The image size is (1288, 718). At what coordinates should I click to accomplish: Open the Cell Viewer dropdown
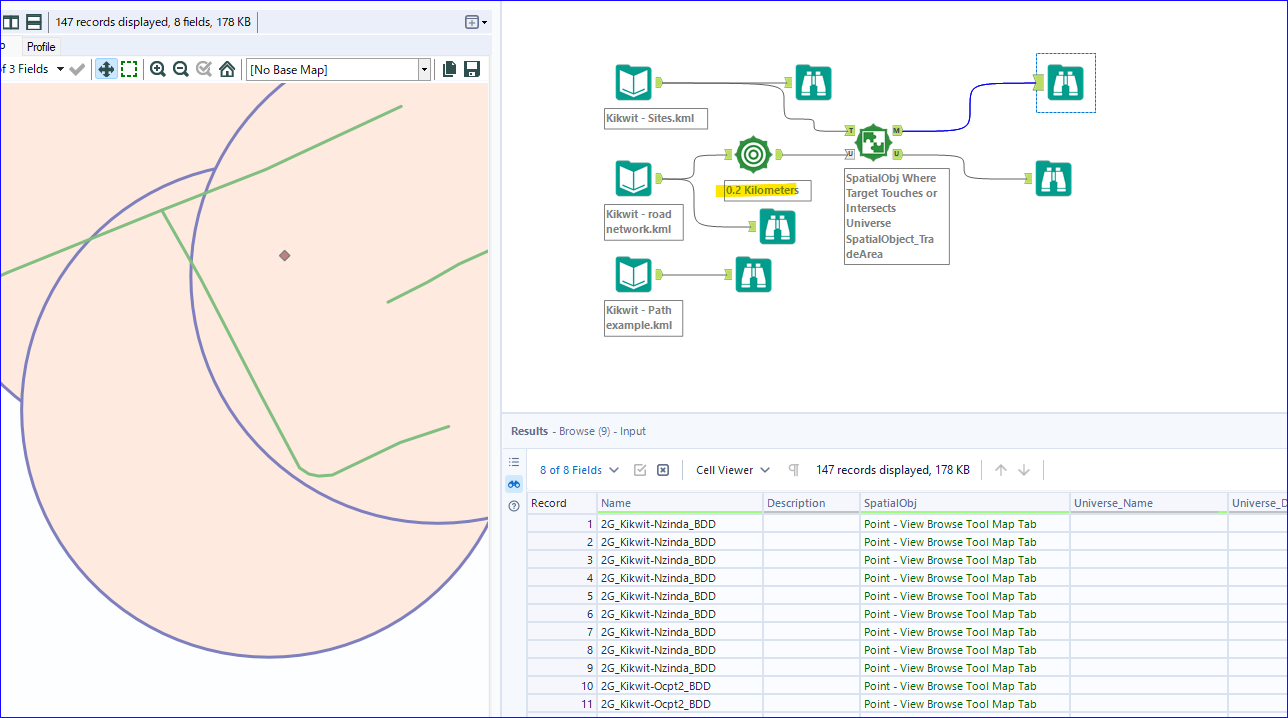tap(732, 469)
